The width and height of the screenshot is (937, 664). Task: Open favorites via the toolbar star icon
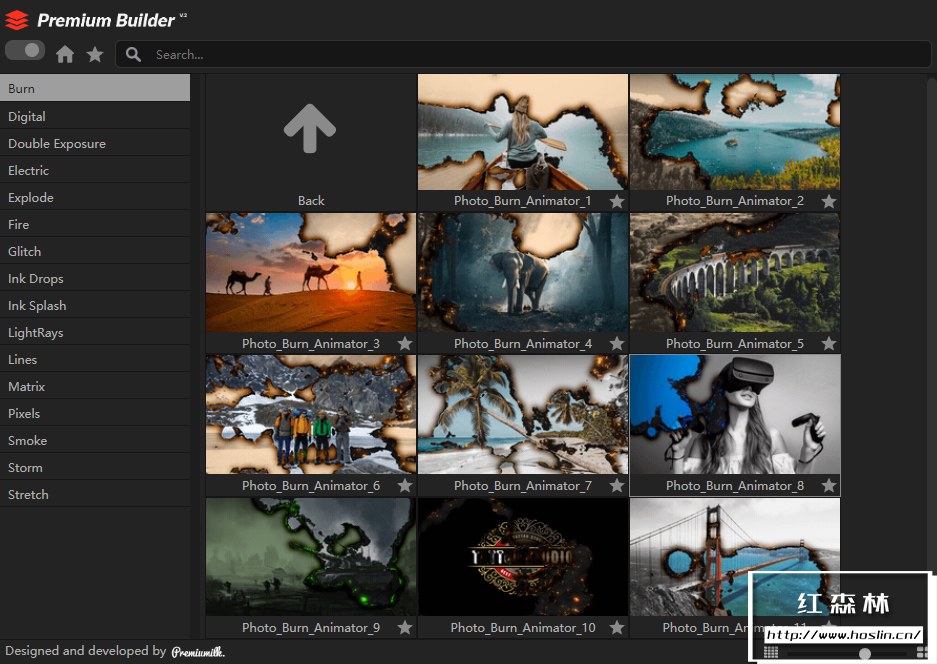(94, 54)
